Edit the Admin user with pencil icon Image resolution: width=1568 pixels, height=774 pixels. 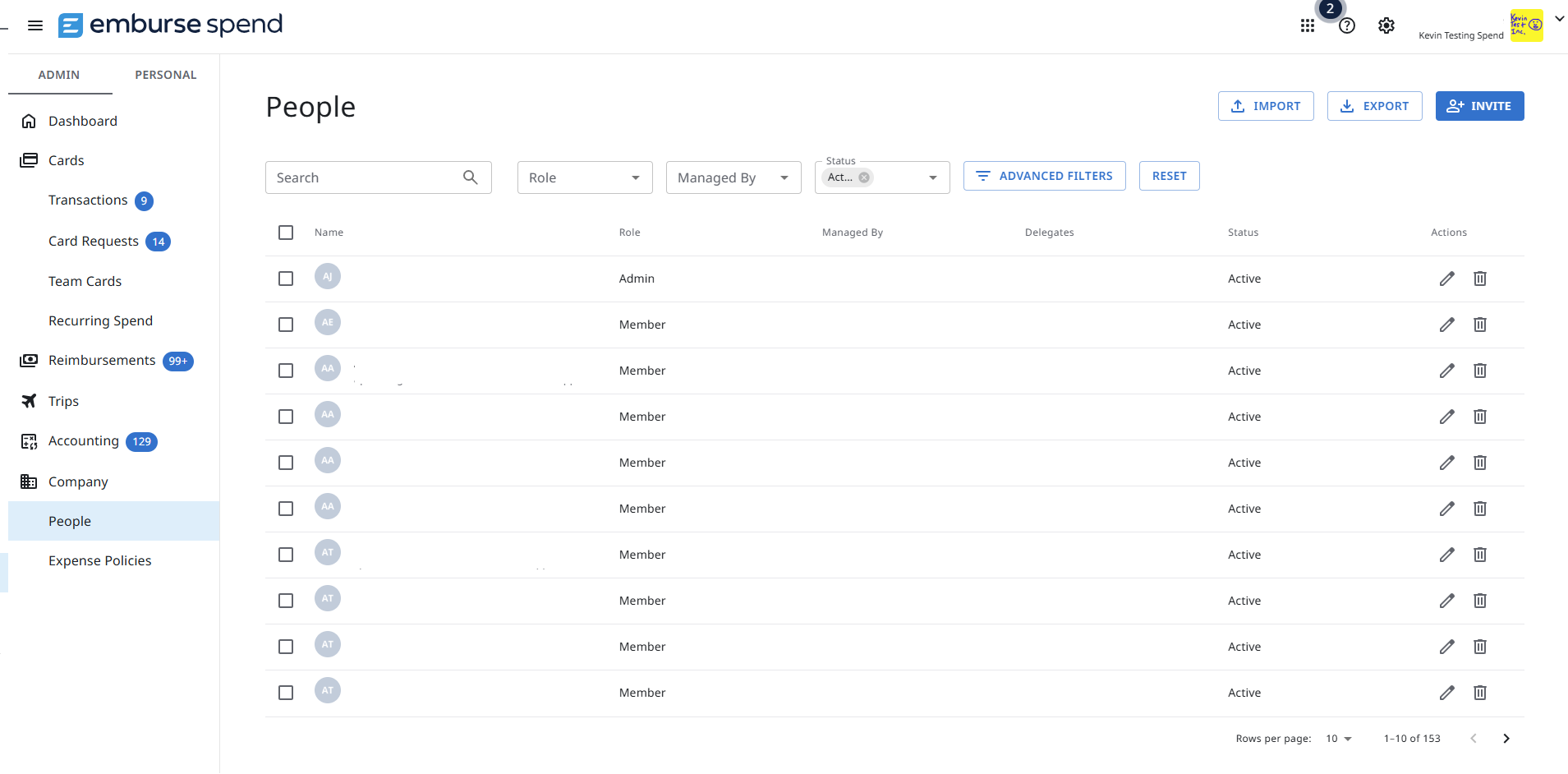pos(1447,279)
